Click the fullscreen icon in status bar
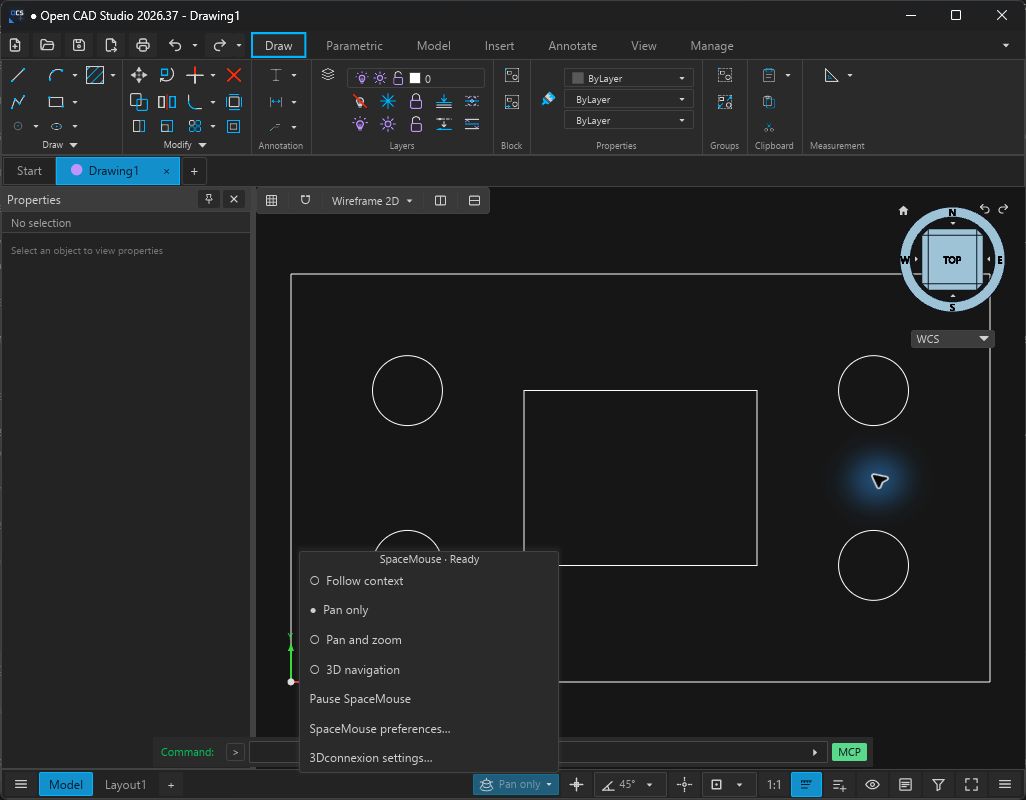 (x=972, y=784)
